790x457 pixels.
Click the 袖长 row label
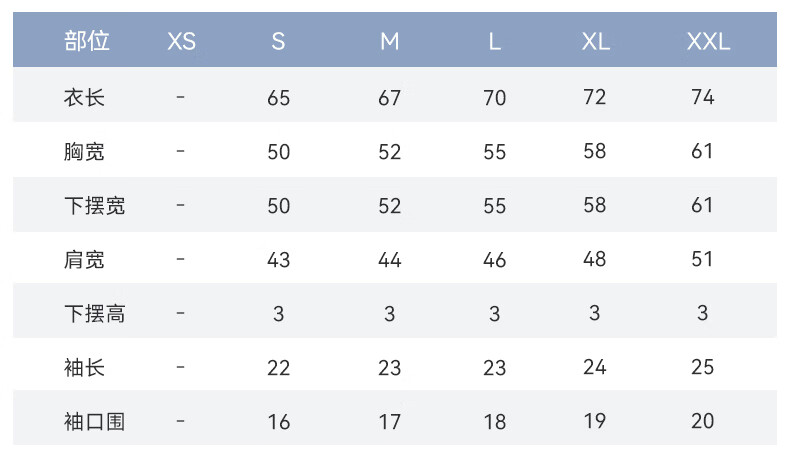pos(84,367)
